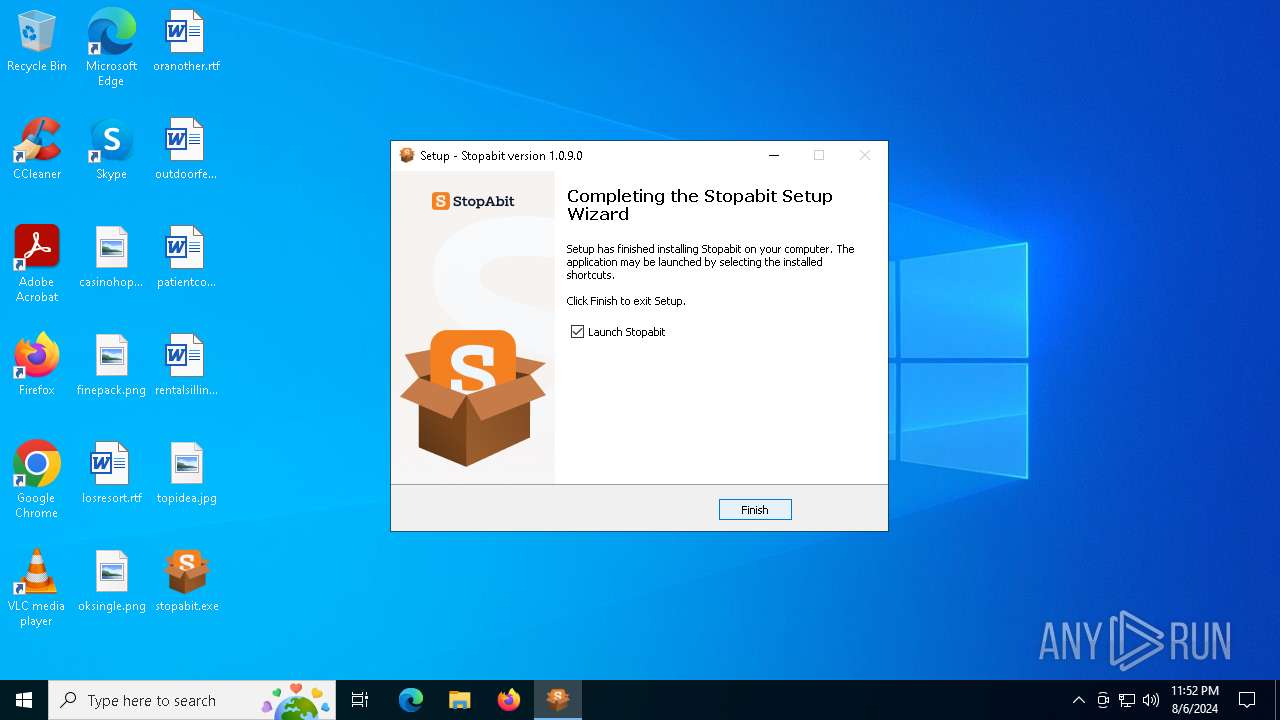1280x720 pixels.
Task: Minimize the Stopabit Setup window
Action: 774,155
